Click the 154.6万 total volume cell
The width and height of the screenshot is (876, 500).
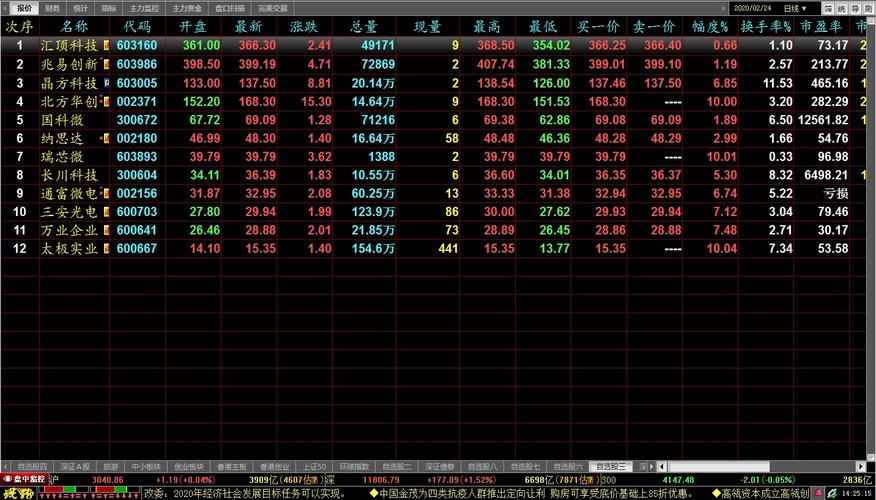[x=373, y=249]
